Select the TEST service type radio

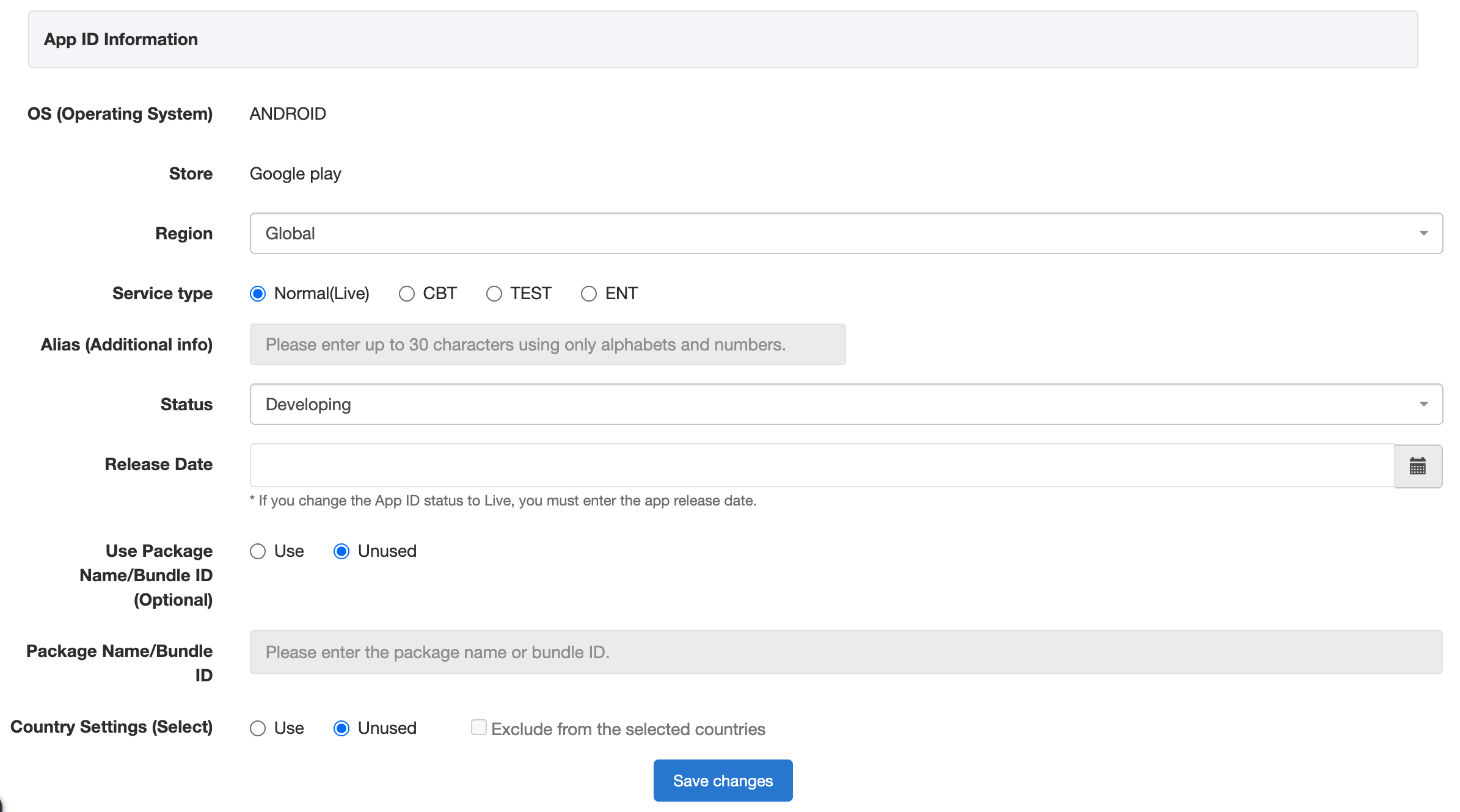[494, 294]
